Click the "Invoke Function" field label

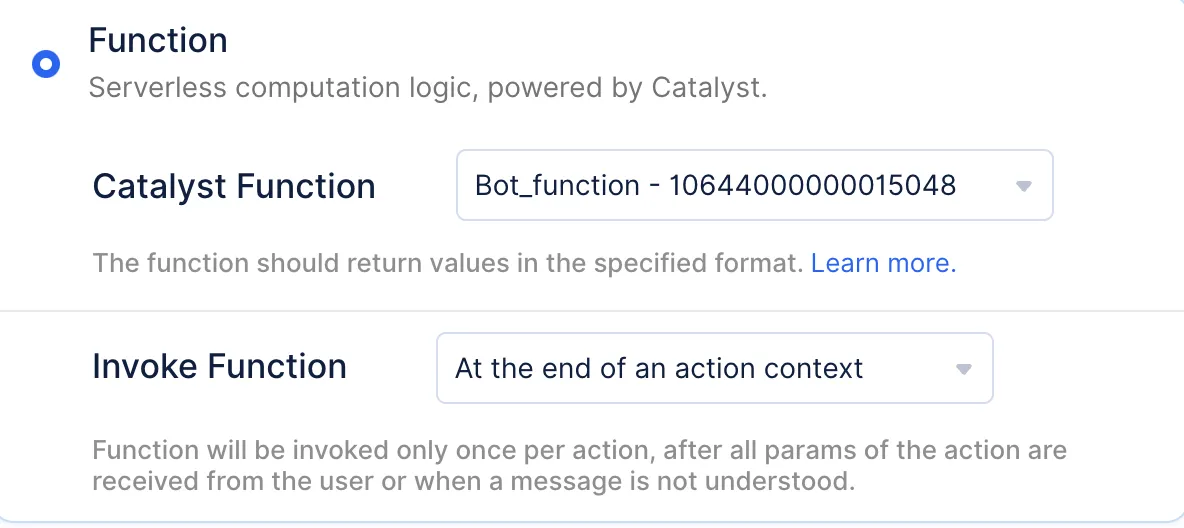click(219, 367)
